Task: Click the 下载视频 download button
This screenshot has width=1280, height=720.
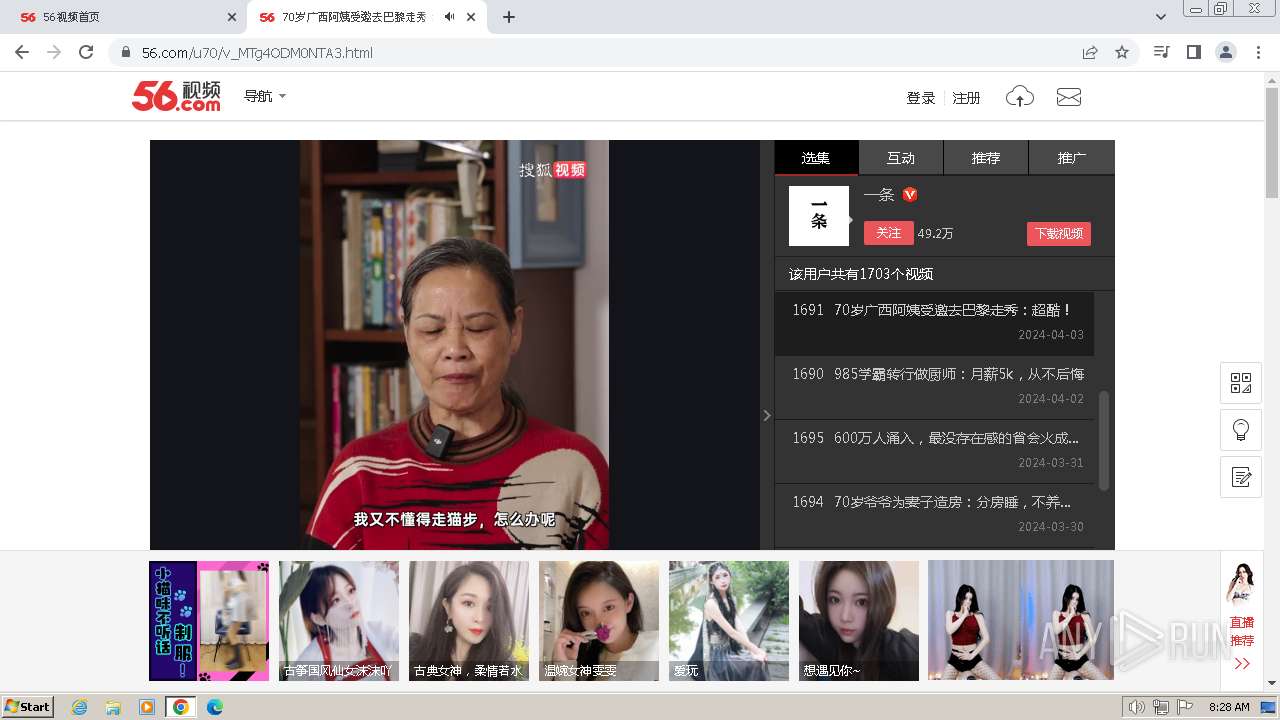Action: click(1059, 234)
